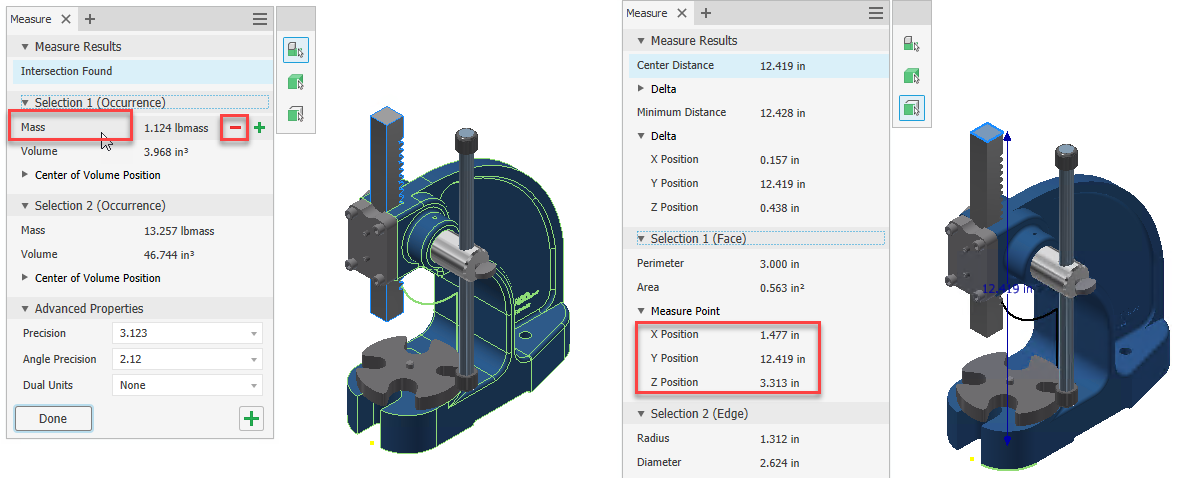This screenshot has height=478, width=1195.
Task: Click red minus icon in Selection 1 Mass row
Action: coord(235,128)
